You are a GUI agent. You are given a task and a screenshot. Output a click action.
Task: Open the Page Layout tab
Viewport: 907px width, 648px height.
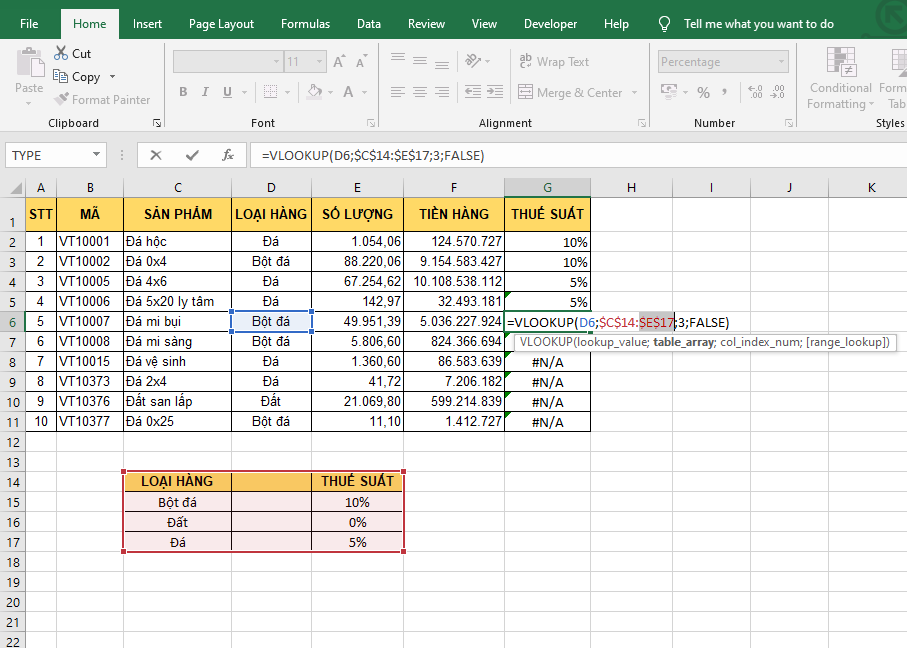[221, 24]
